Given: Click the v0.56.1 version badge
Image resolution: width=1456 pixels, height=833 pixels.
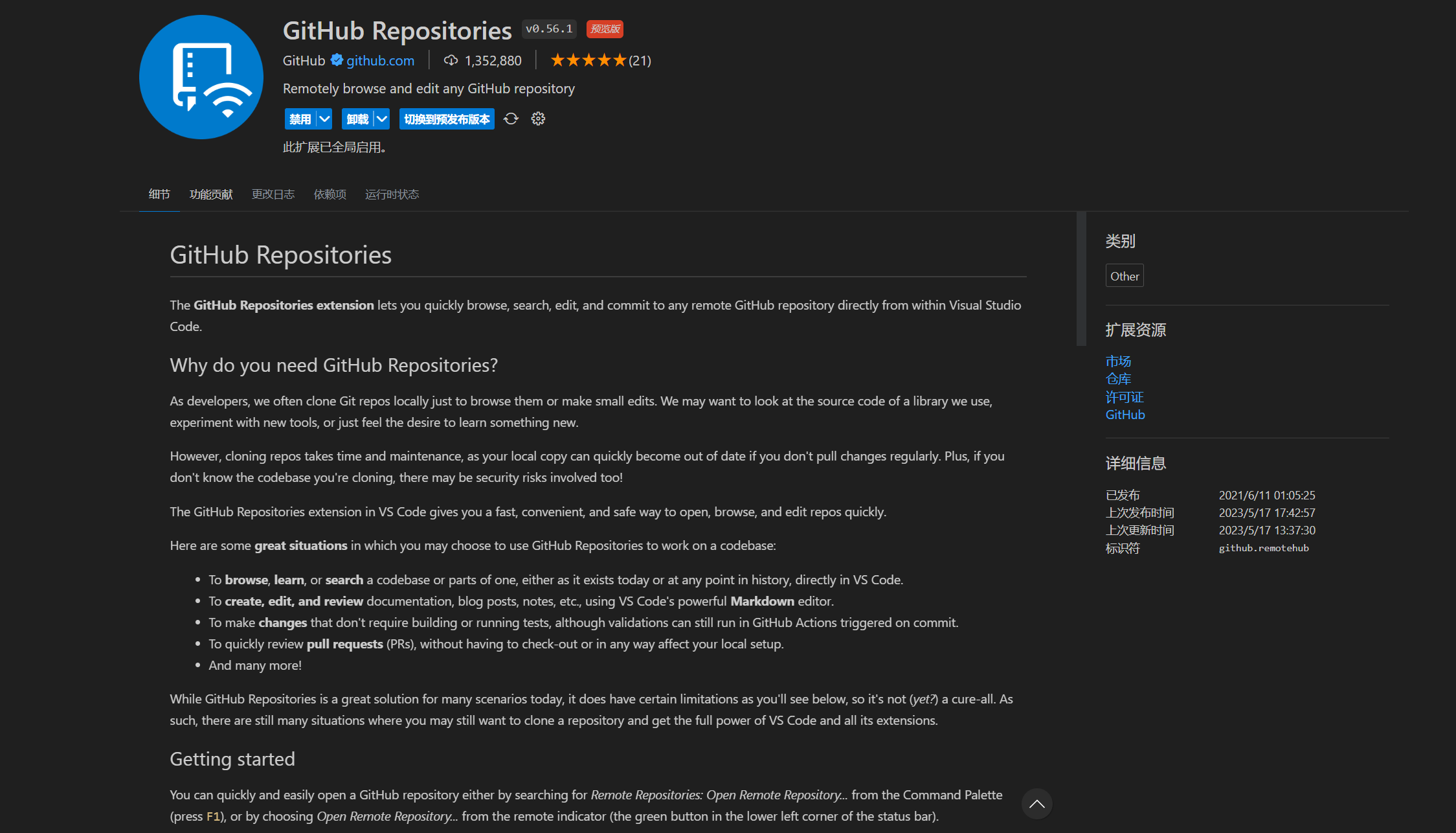Looking at the screenshot, I should 549,29.
